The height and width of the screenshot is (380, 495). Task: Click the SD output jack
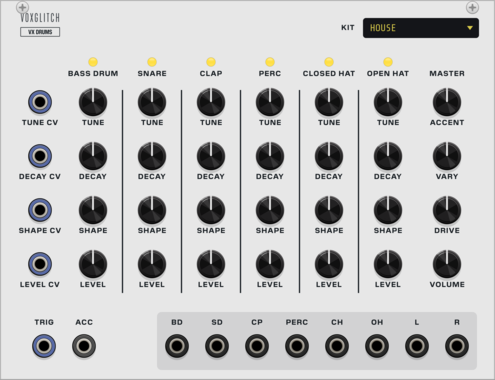pyautogui.click(x=217, y=346)
